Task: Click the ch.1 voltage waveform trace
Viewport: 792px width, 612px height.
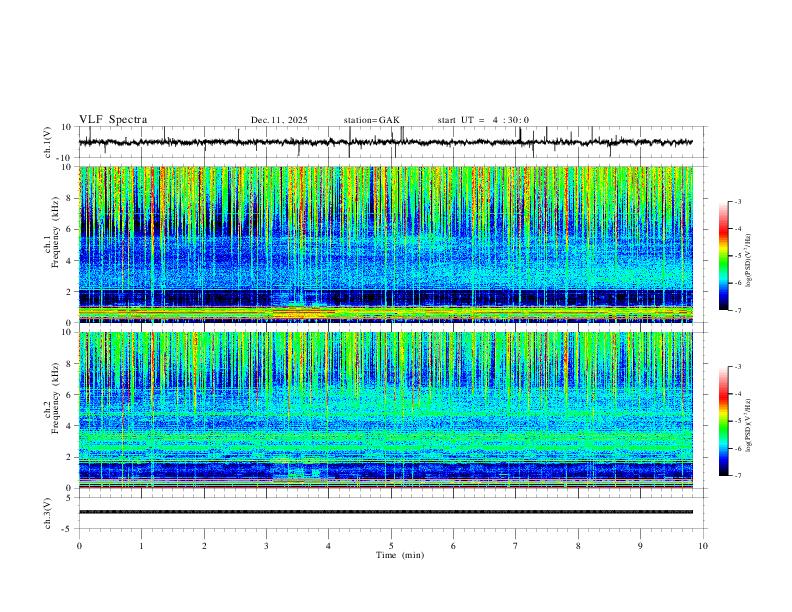Action: (x=385, y=142)
